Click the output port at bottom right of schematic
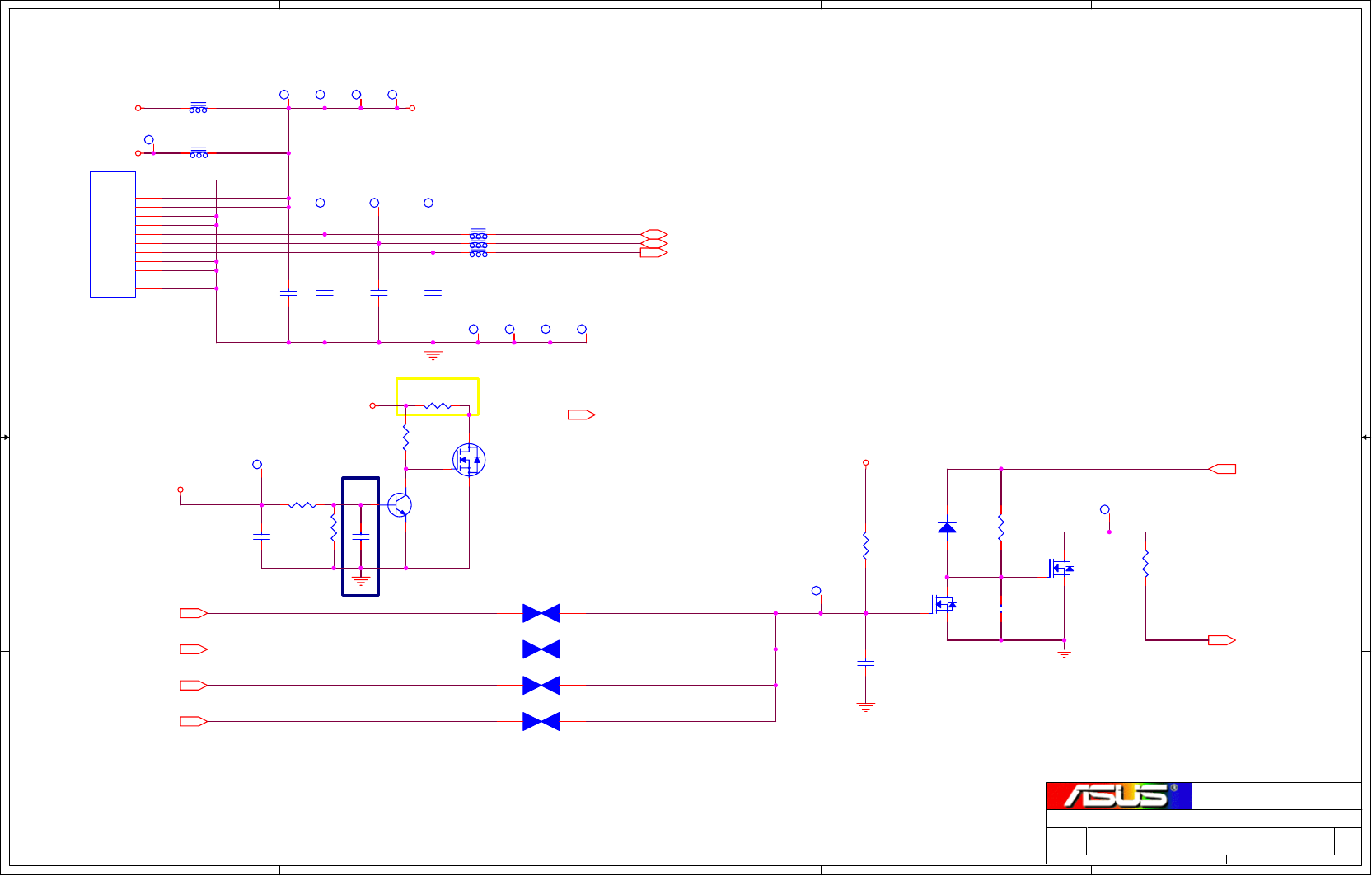The height and width of the screenshot is (876, 1372). tap(1222, 640)
